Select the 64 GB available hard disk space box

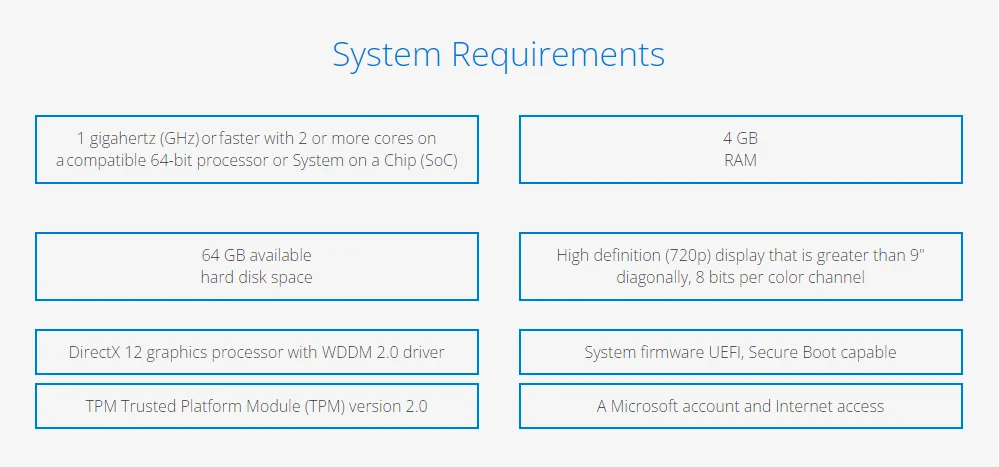point(257,266)
